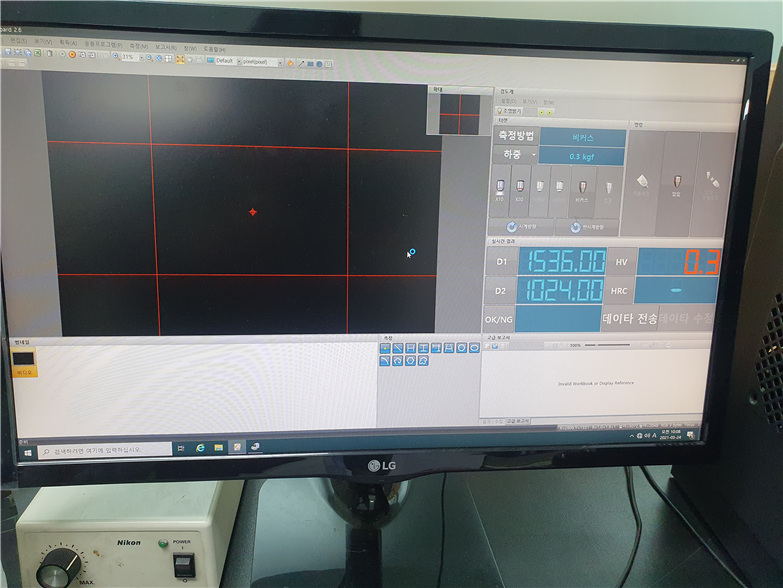Screen dimensions: 783x588
Task: Open Internet Explorer from taskbar
Action: 200,448
